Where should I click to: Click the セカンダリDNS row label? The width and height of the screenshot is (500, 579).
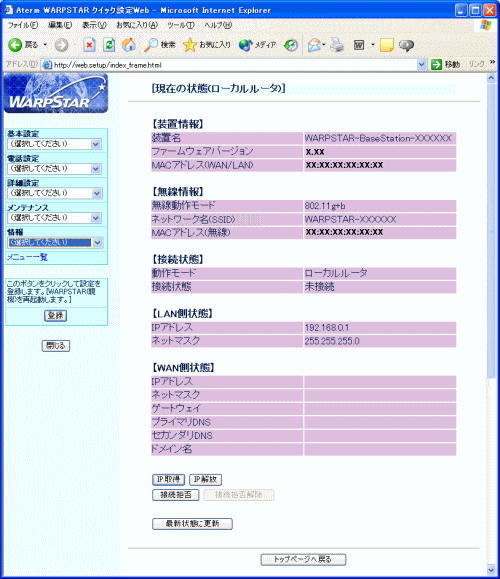[182, 435]
